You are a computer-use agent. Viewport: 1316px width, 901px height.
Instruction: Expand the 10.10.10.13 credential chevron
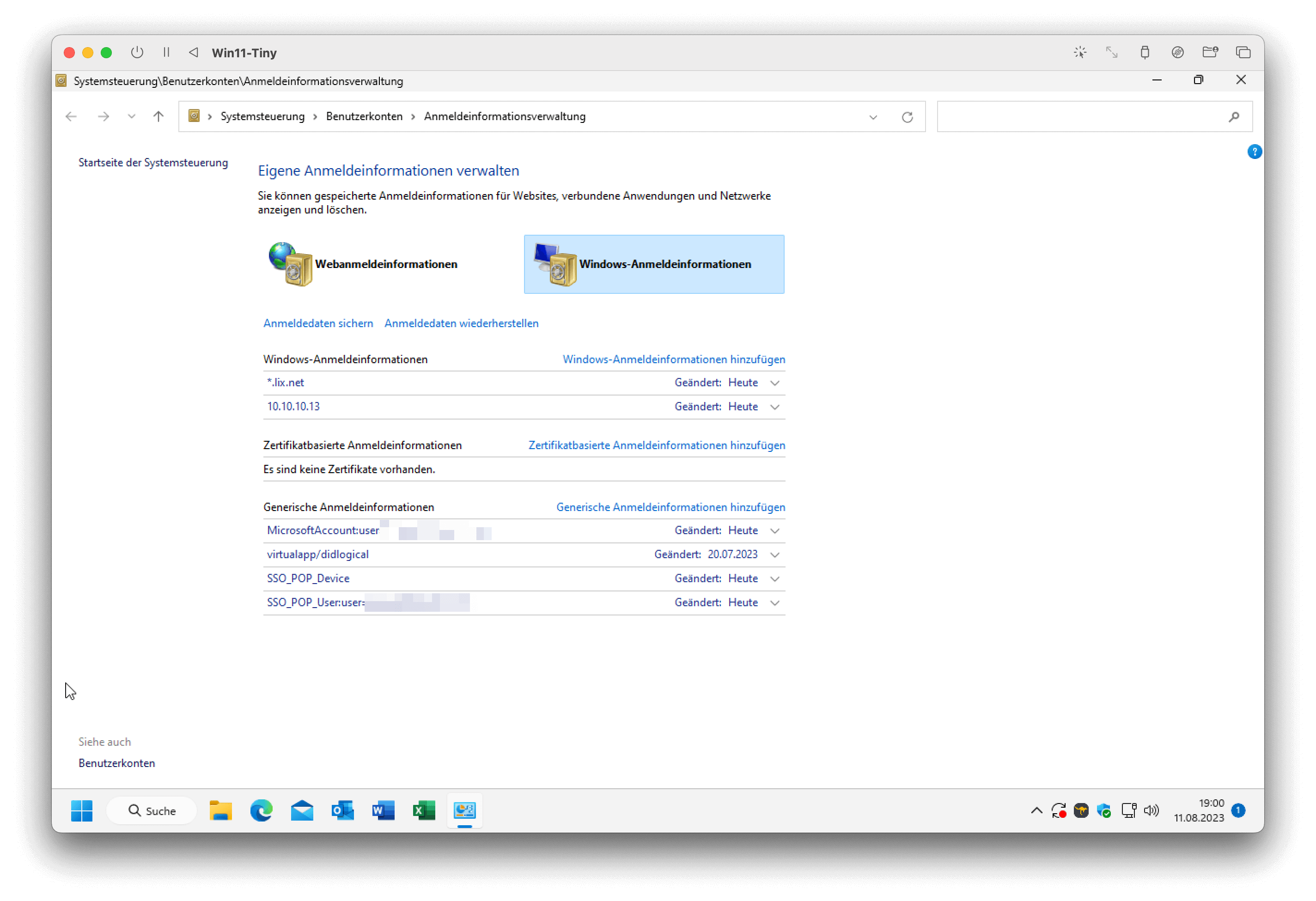pos(775,407)
